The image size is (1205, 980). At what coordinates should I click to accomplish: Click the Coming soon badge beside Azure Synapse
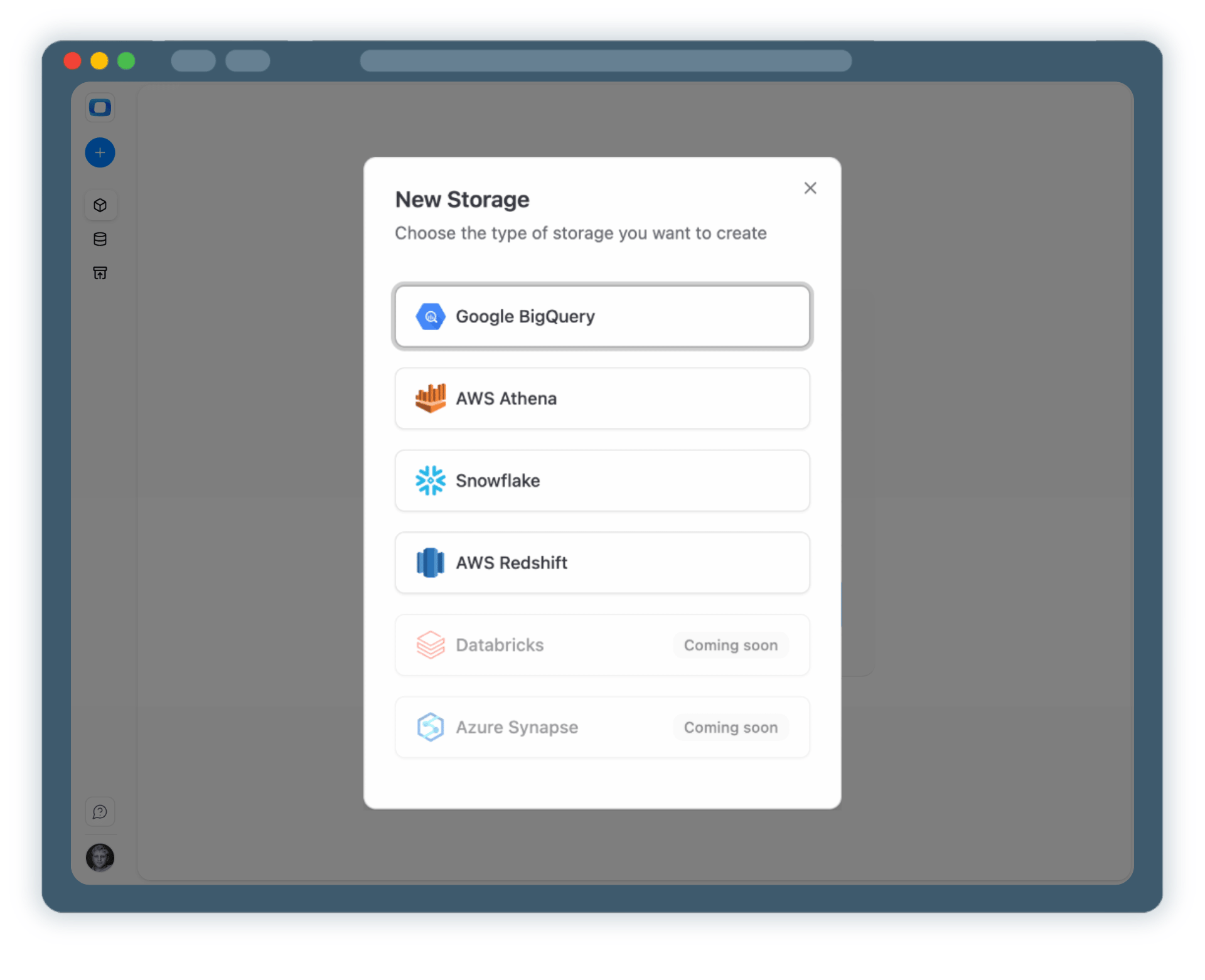(x=730, y=727)
